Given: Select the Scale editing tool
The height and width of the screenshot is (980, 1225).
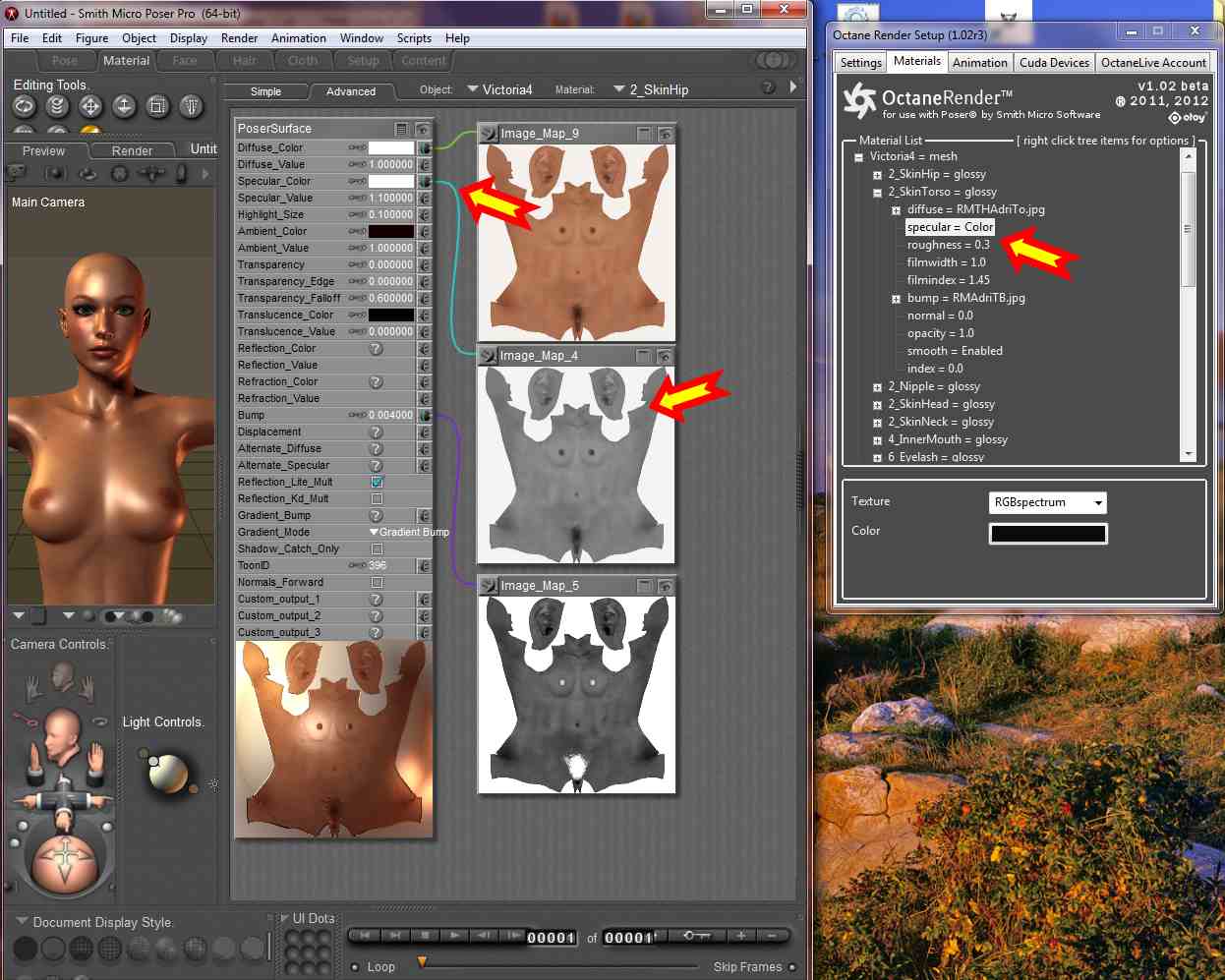Looking at the screenshot, I should pyautogui.click(x=157, y=106).
